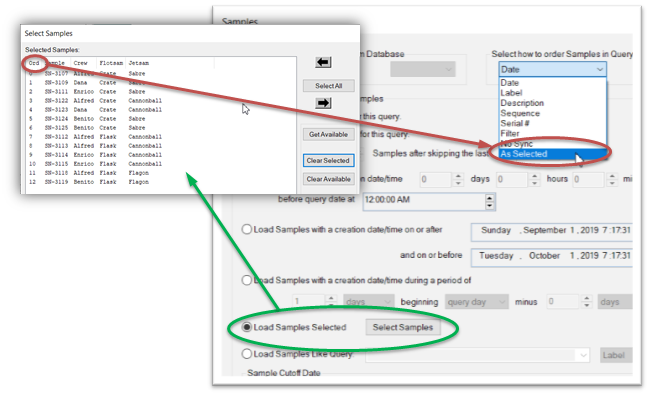
Task: Select the Load Samples Selected radio button
Action: click(x=247, y=327)
